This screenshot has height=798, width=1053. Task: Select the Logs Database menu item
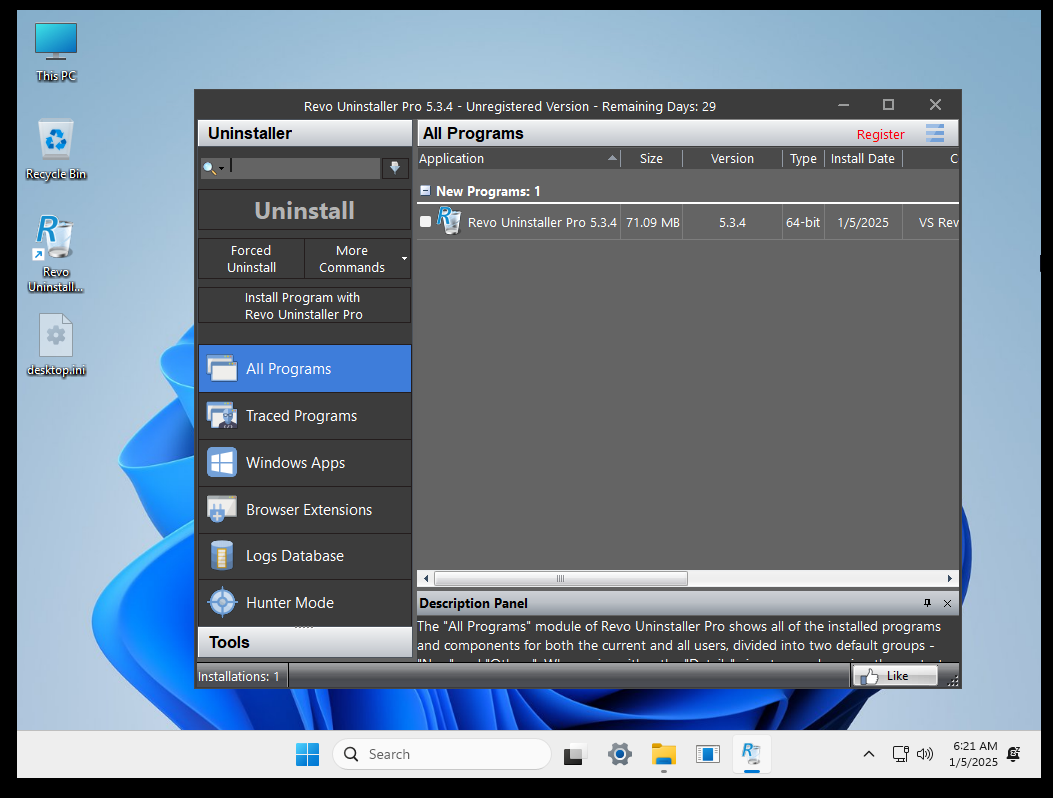pos(305,556)
